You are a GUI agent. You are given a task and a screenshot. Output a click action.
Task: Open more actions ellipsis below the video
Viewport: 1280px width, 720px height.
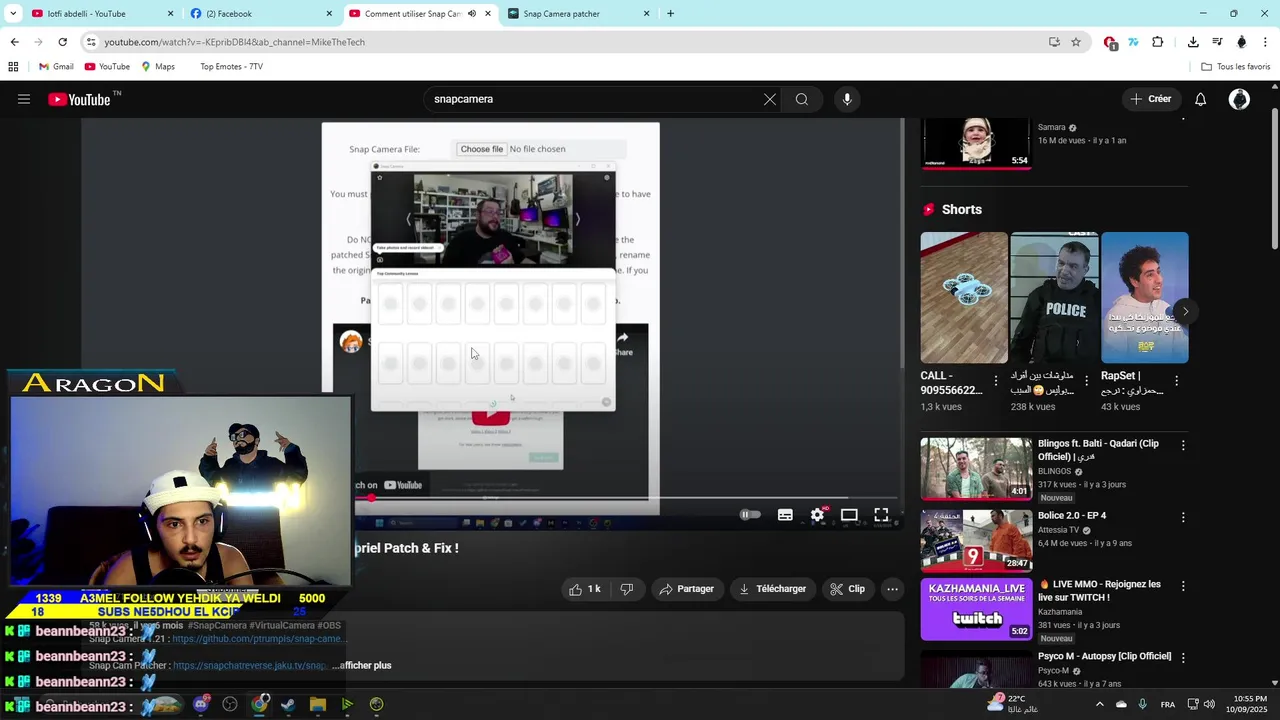[x=893, y=589]
